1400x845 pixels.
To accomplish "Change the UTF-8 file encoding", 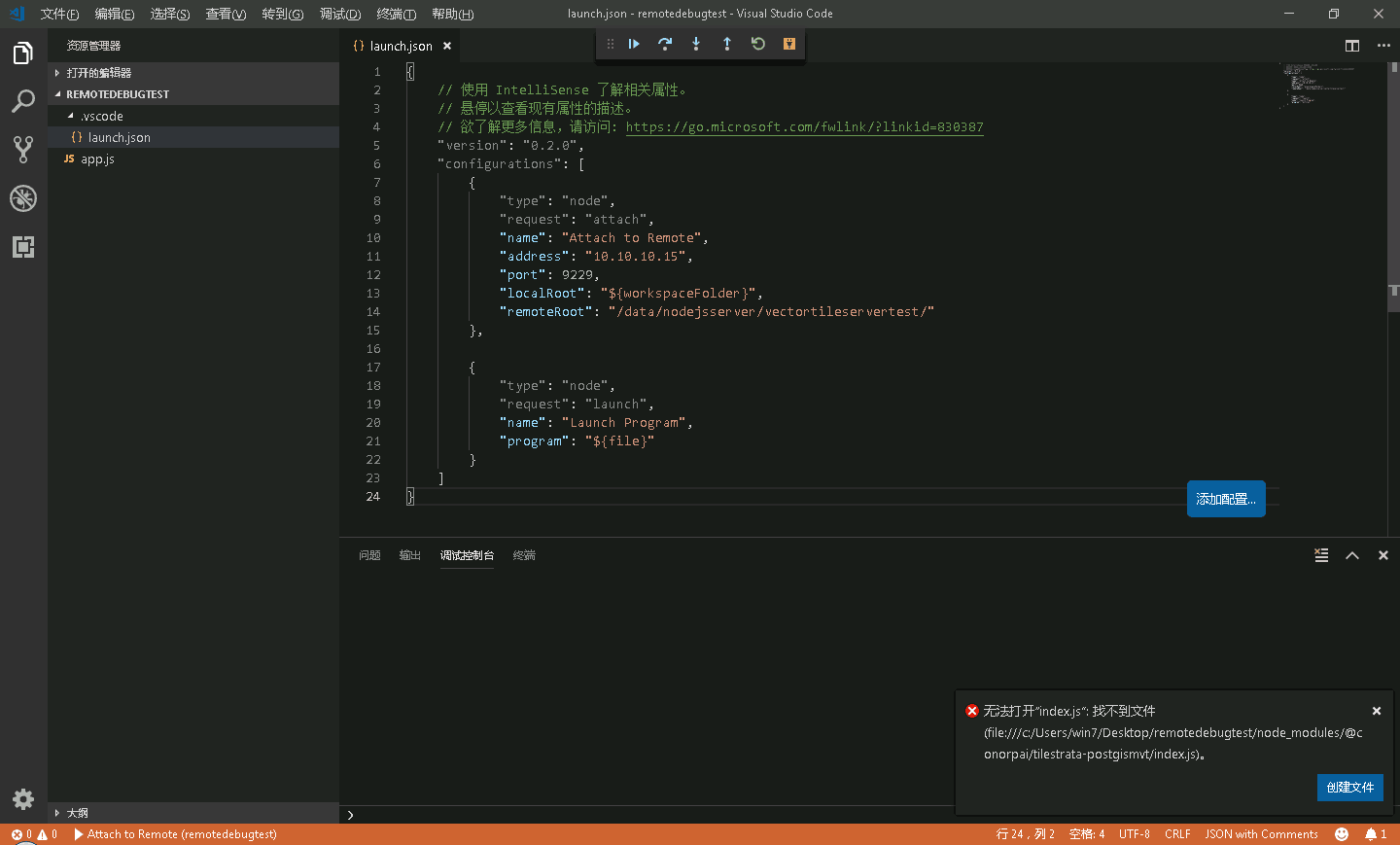I will pos(1134,834).
